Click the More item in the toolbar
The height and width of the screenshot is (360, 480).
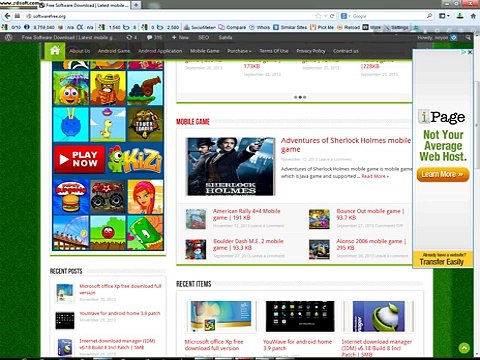point(372,27)
